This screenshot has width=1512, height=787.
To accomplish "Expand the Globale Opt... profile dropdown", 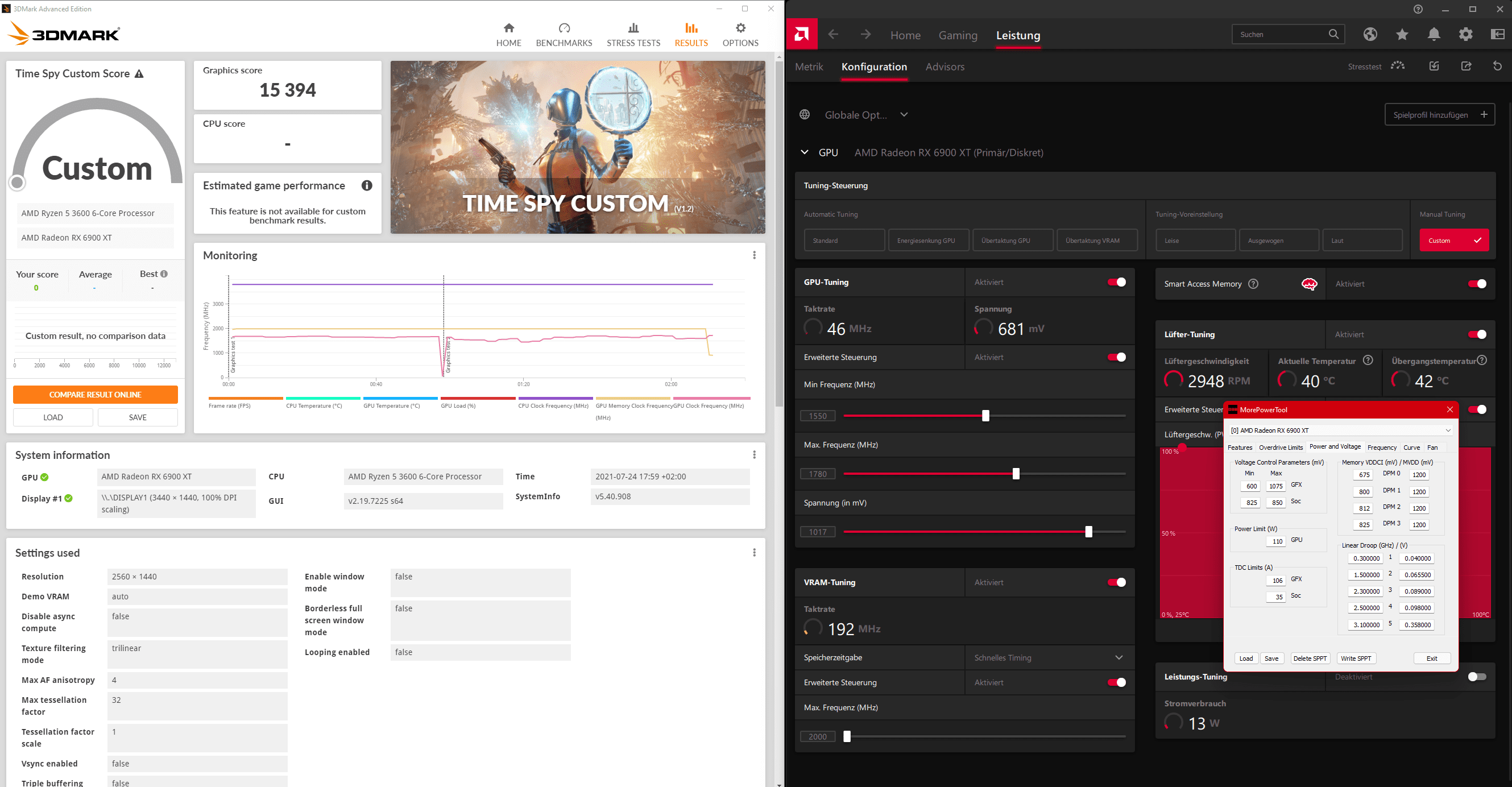I will 904,115.
